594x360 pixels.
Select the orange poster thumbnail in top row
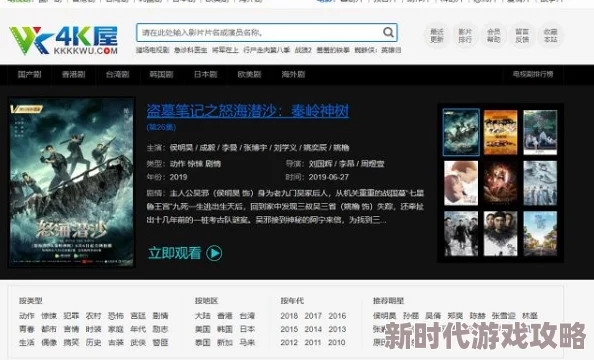(x=500, y=132)
